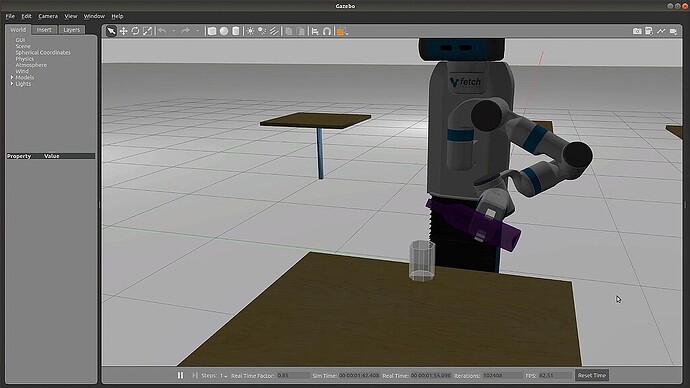Add a point light
Image resolution: width=690 pixels, height=388 pixels.
(x=250, y=31)
